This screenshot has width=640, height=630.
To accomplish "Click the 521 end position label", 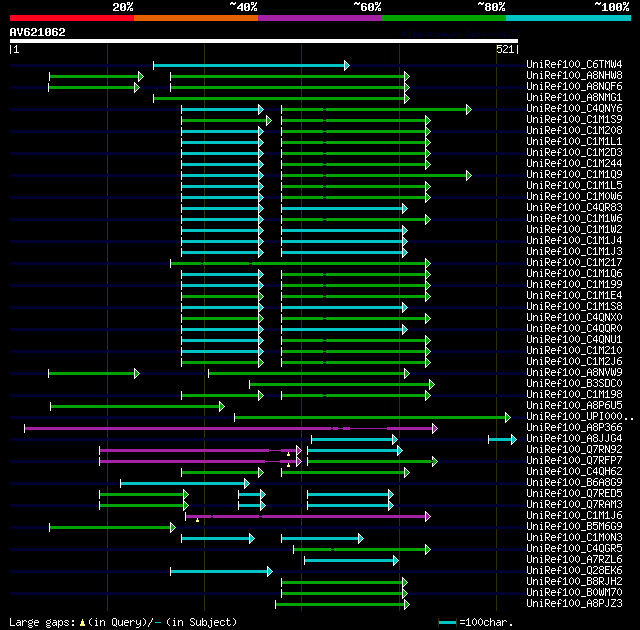I will (505, 49).
